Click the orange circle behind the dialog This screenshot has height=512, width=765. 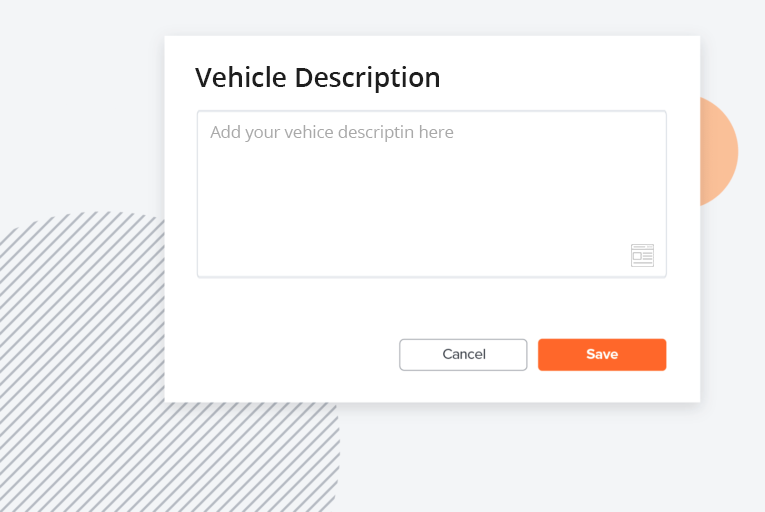(x=719, y=151)
